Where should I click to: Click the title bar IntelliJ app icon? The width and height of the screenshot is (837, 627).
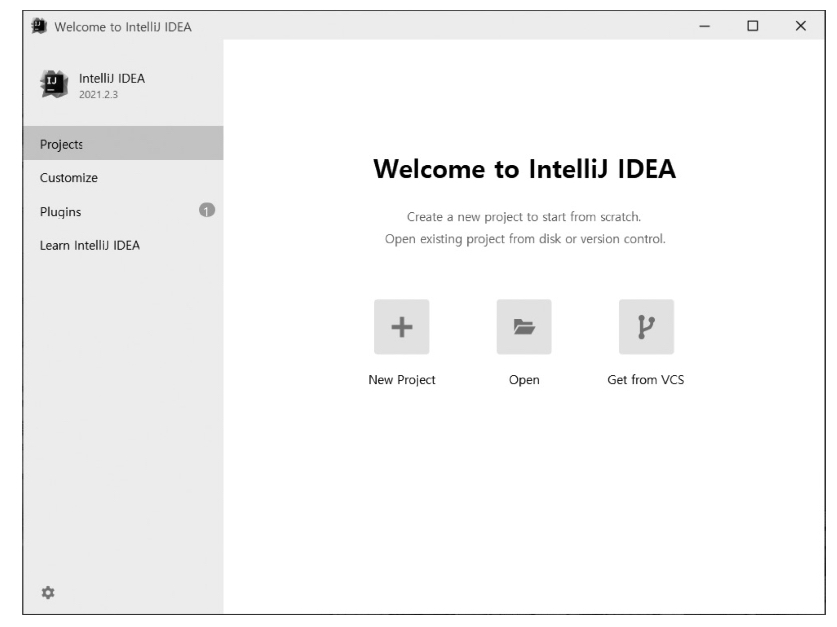(39, 26)
